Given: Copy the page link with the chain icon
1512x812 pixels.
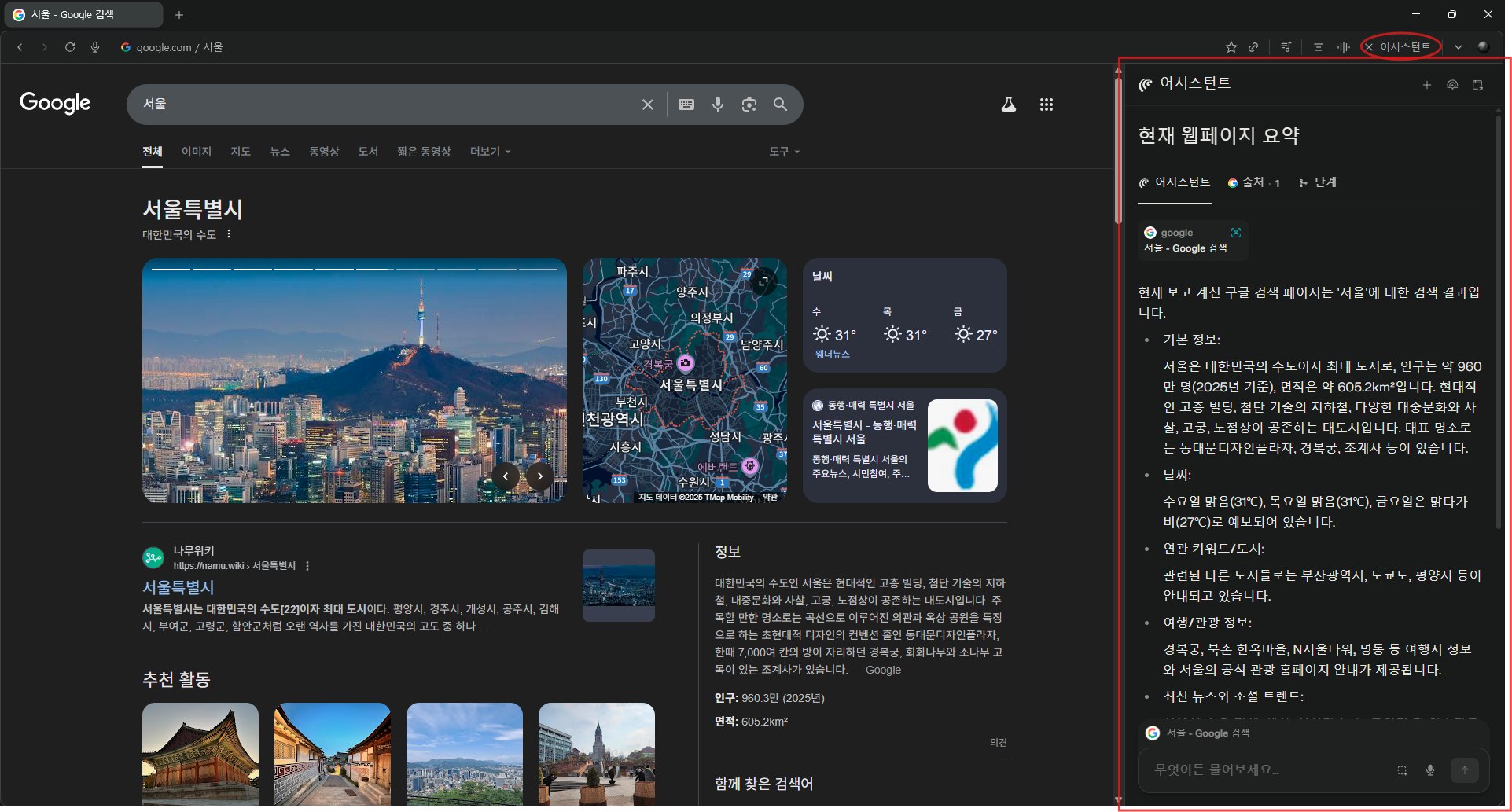Looking at the screenshot, I should click(x=1253, y=47).
